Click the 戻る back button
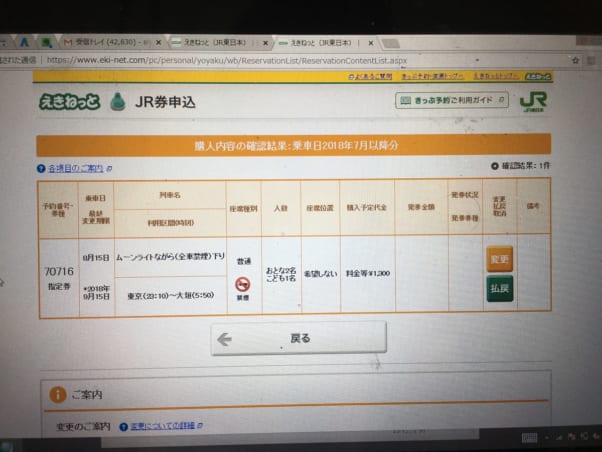This screenshot has height=452, width=602. [x=298, y=338]
